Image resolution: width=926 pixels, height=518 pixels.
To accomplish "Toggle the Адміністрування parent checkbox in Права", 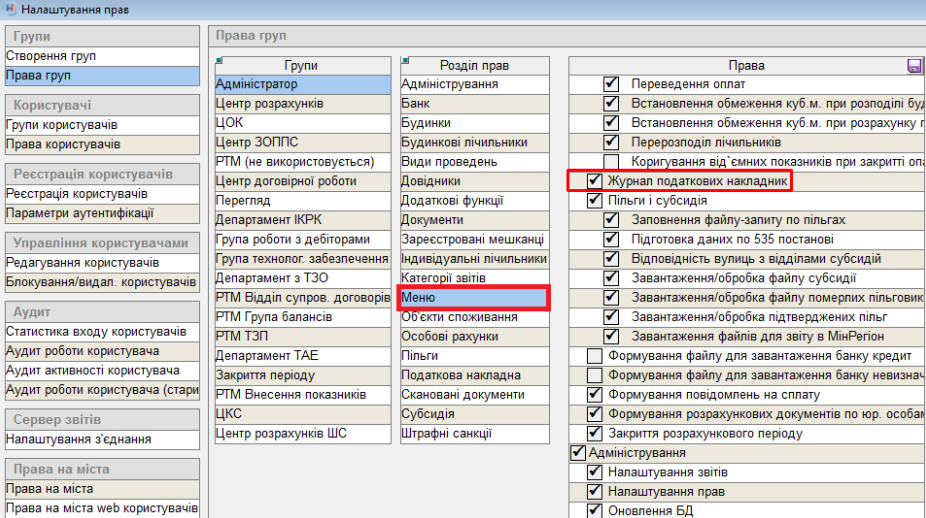I will [576, 453].
